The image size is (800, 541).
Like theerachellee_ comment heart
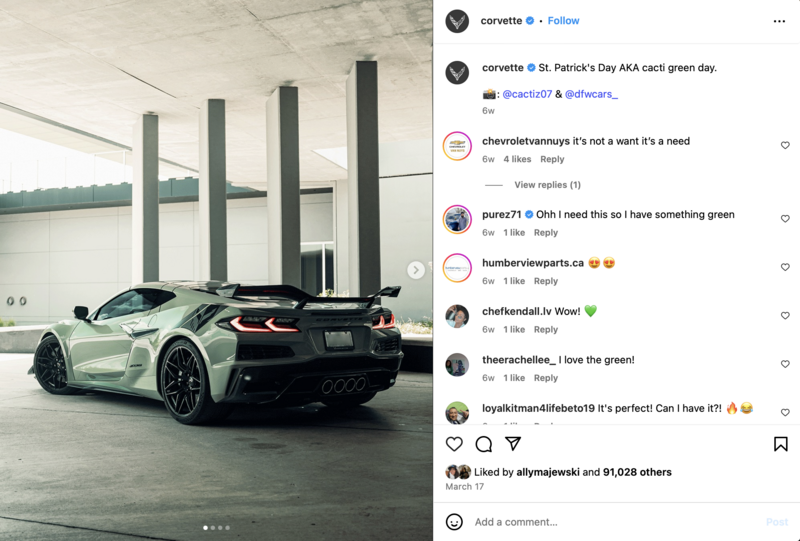785,364
